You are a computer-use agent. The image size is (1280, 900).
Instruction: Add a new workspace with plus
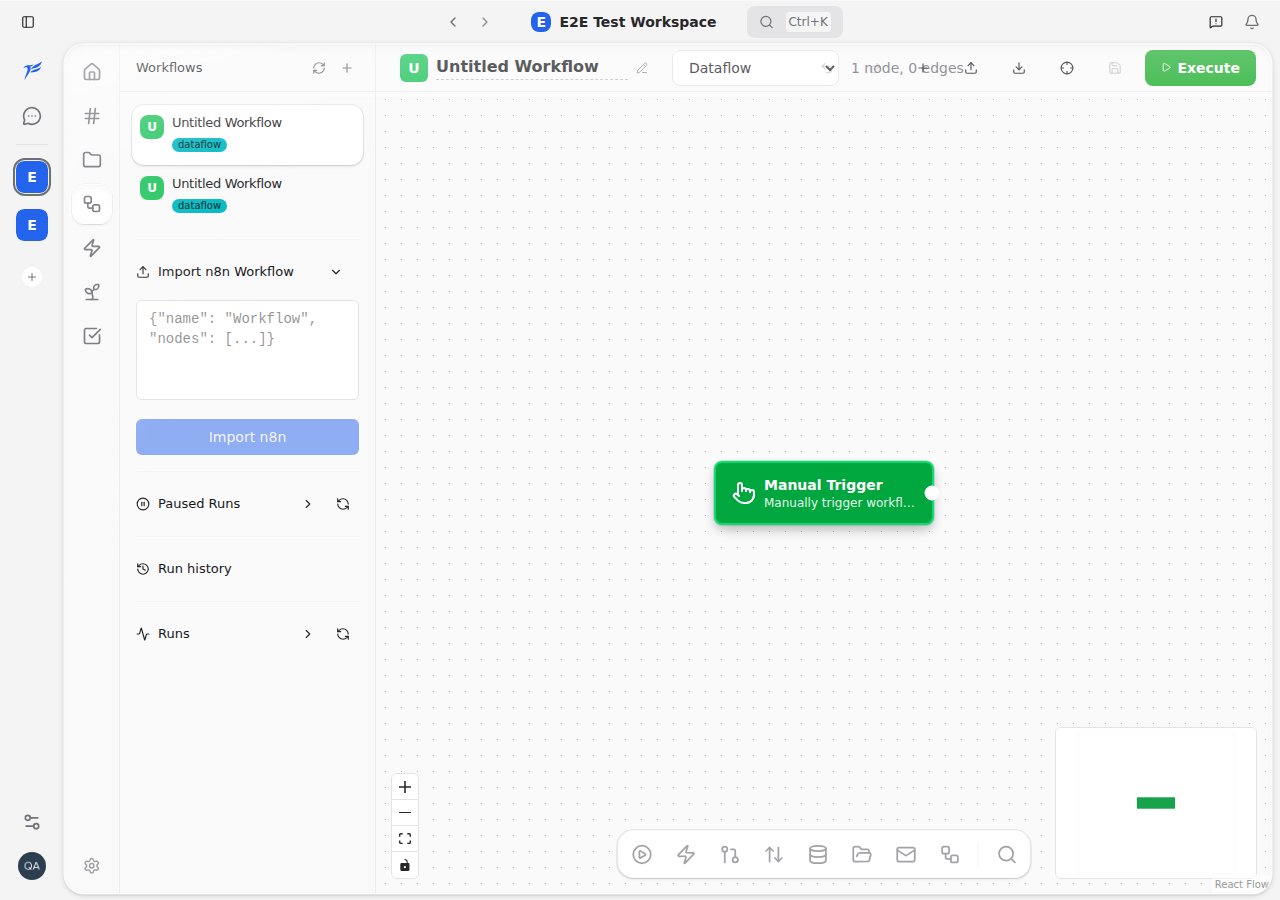[x=32, y=277]
